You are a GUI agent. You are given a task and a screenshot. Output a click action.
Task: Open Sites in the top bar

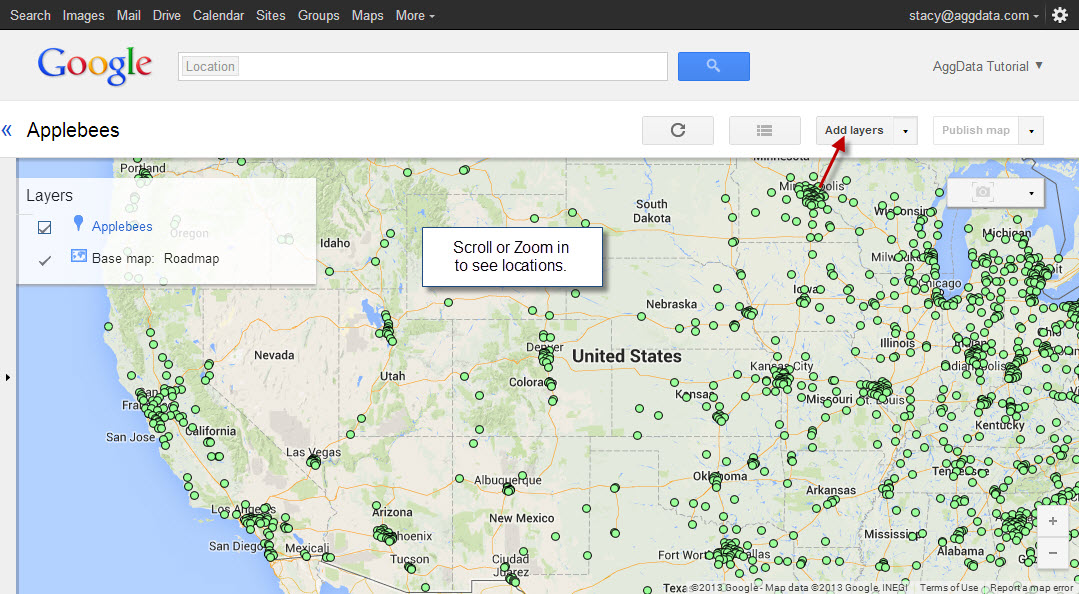[270, 15]
